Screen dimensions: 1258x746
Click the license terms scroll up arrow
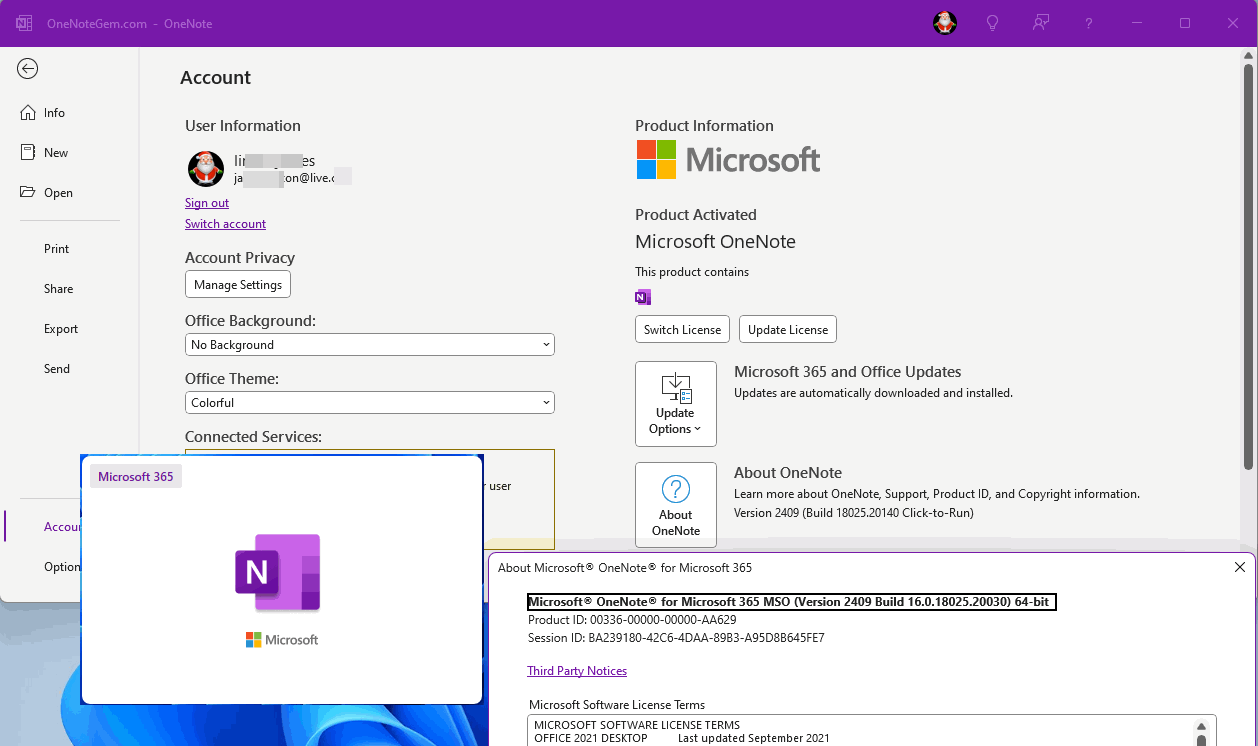pyautogui.click(x=1202, y=727)
